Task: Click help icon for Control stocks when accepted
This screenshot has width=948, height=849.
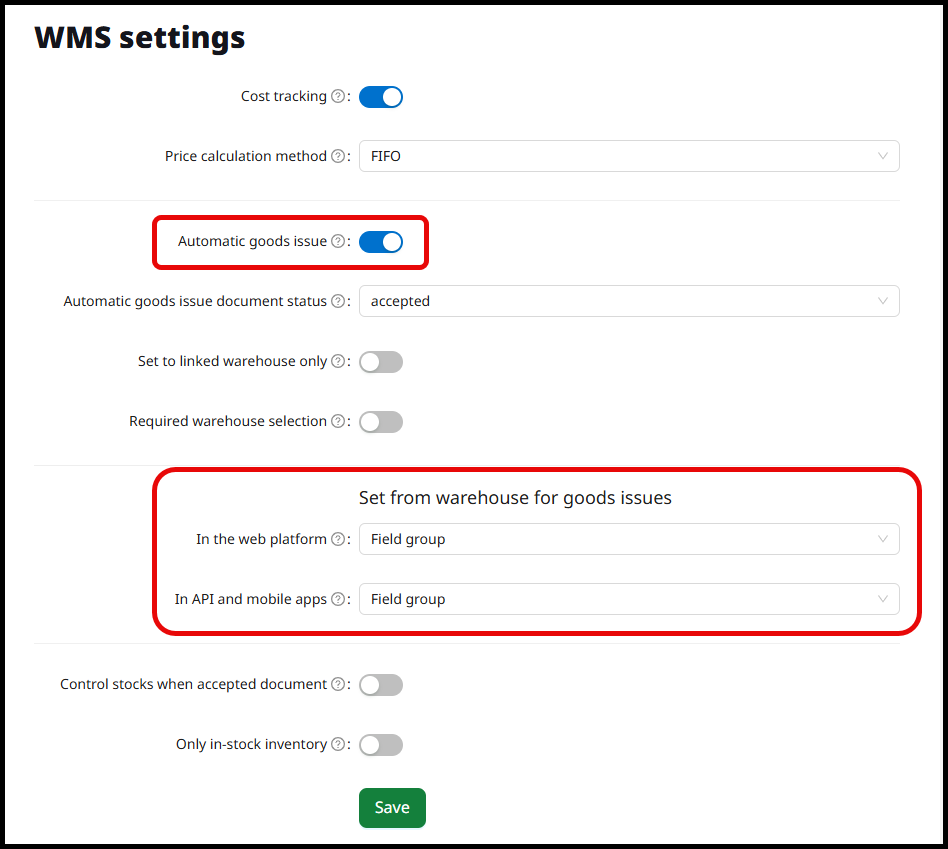Action: (x=338, y=685)
